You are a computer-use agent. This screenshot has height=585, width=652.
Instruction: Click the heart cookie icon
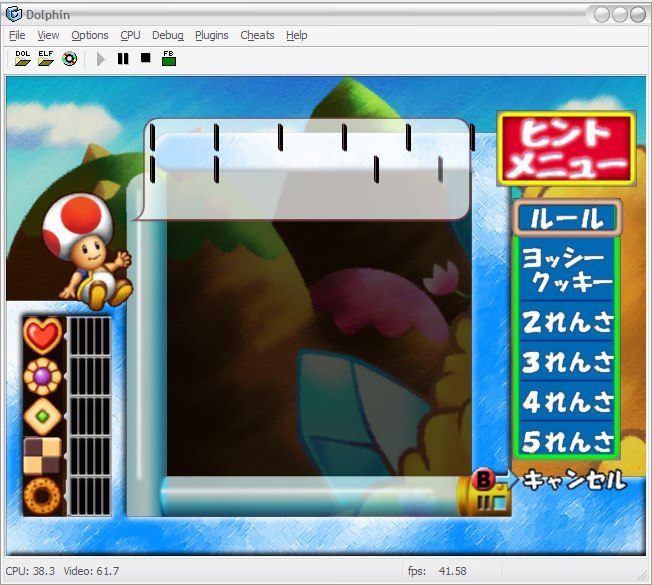(x=42, y=335)
